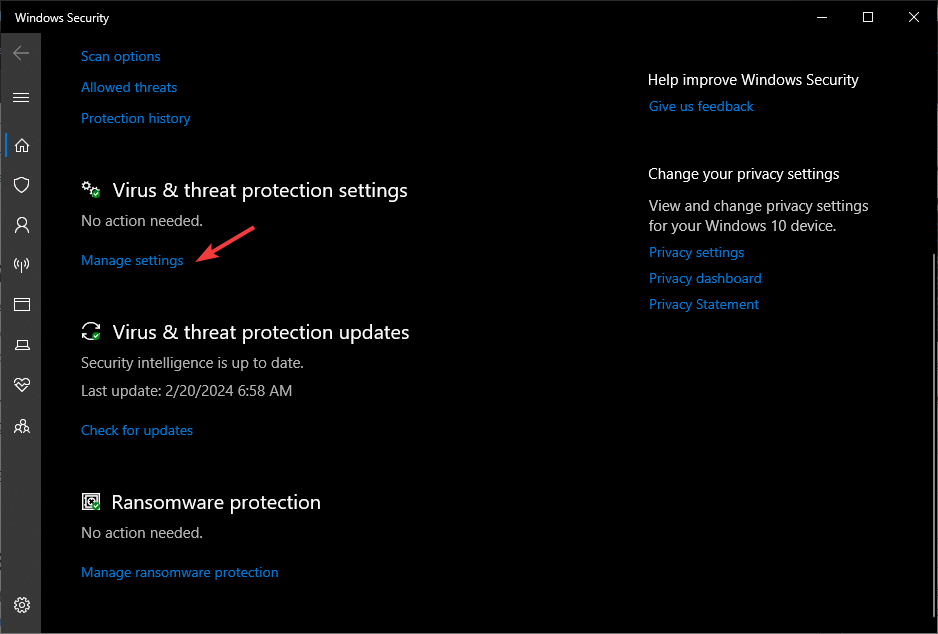Click the Scan options link
This screenshot has width=938, height=634.
[x=120, y=57]
